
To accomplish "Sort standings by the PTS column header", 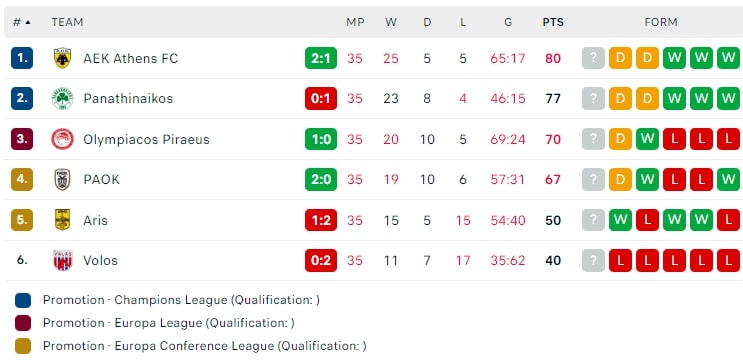I will pyautogui.click(x=553, y=22).
